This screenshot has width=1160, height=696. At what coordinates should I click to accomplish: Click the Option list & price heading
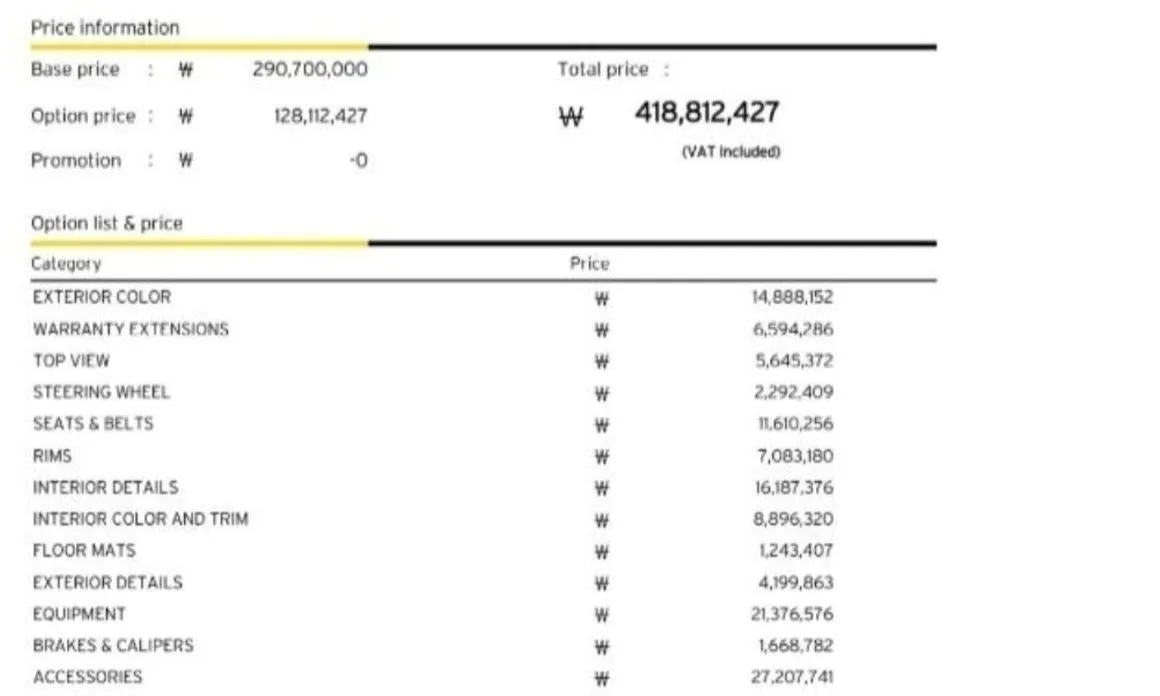tap(107, 223)
